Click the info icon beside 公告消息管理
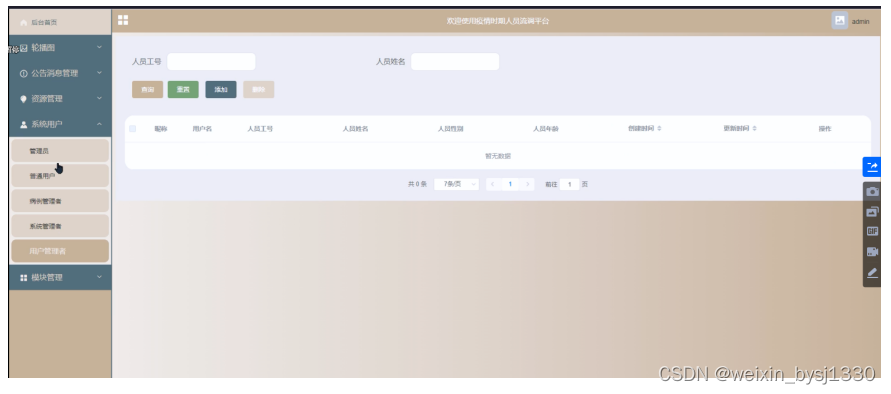Image resolution: width=891 pixels, height=394 pixels. [23, 73]
